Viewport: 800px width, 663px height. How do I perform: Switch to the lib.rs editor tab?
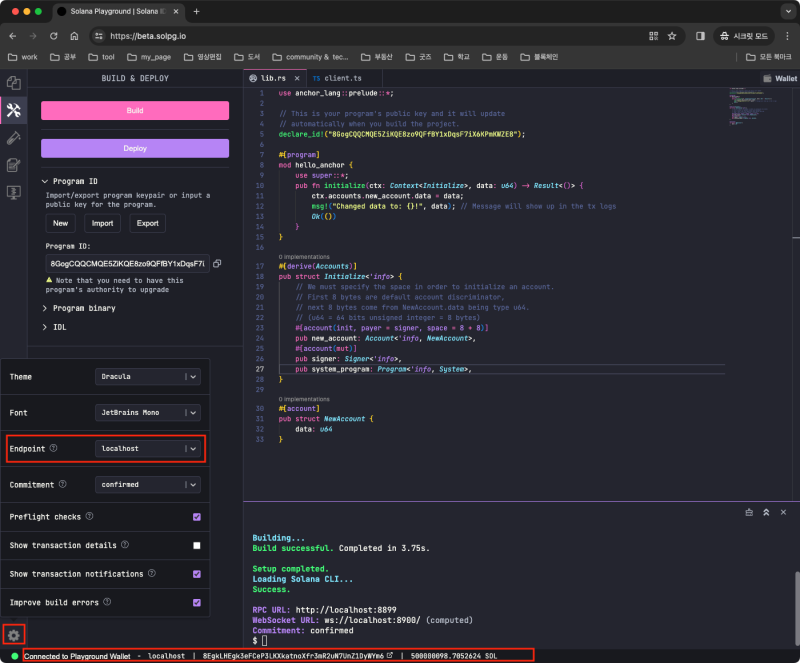point(273,78)
